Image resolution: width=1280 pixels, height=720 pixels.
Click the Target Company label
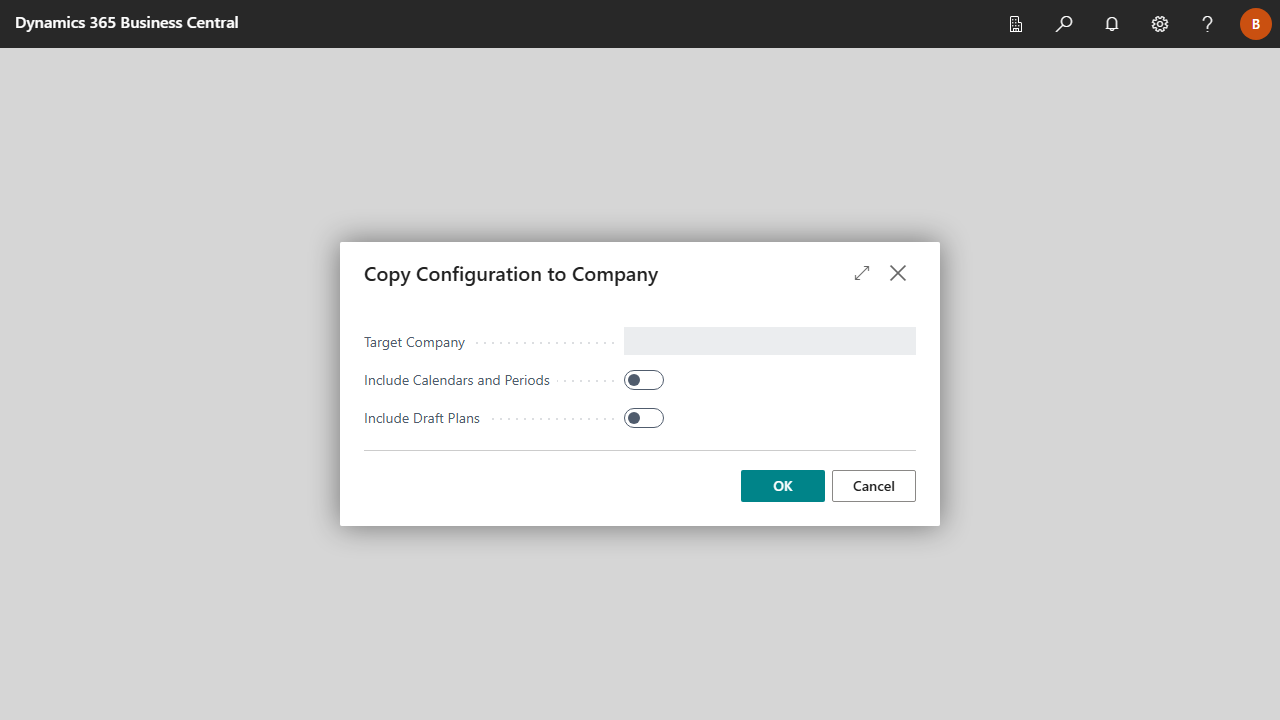[x=414, y=342]
